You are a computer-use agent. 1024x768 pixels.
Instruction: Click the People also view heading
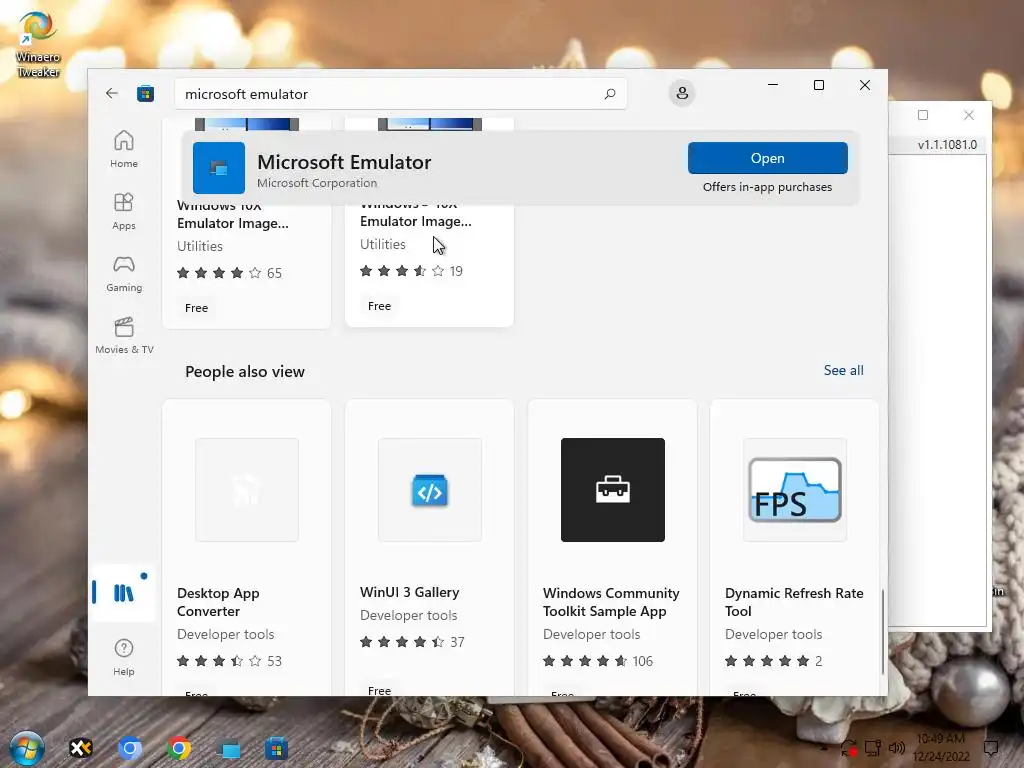coord(245,372)
